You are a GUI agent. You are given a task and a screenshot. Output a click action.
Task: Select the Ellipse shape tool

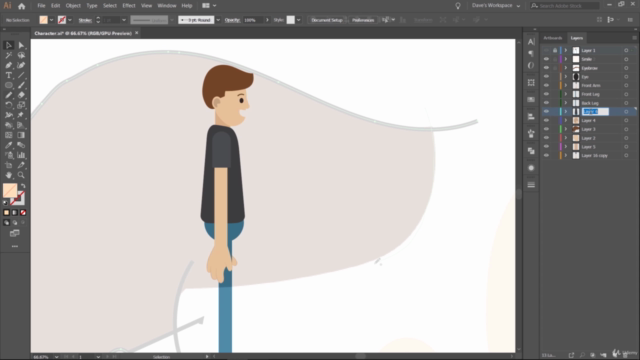(9, 85)
